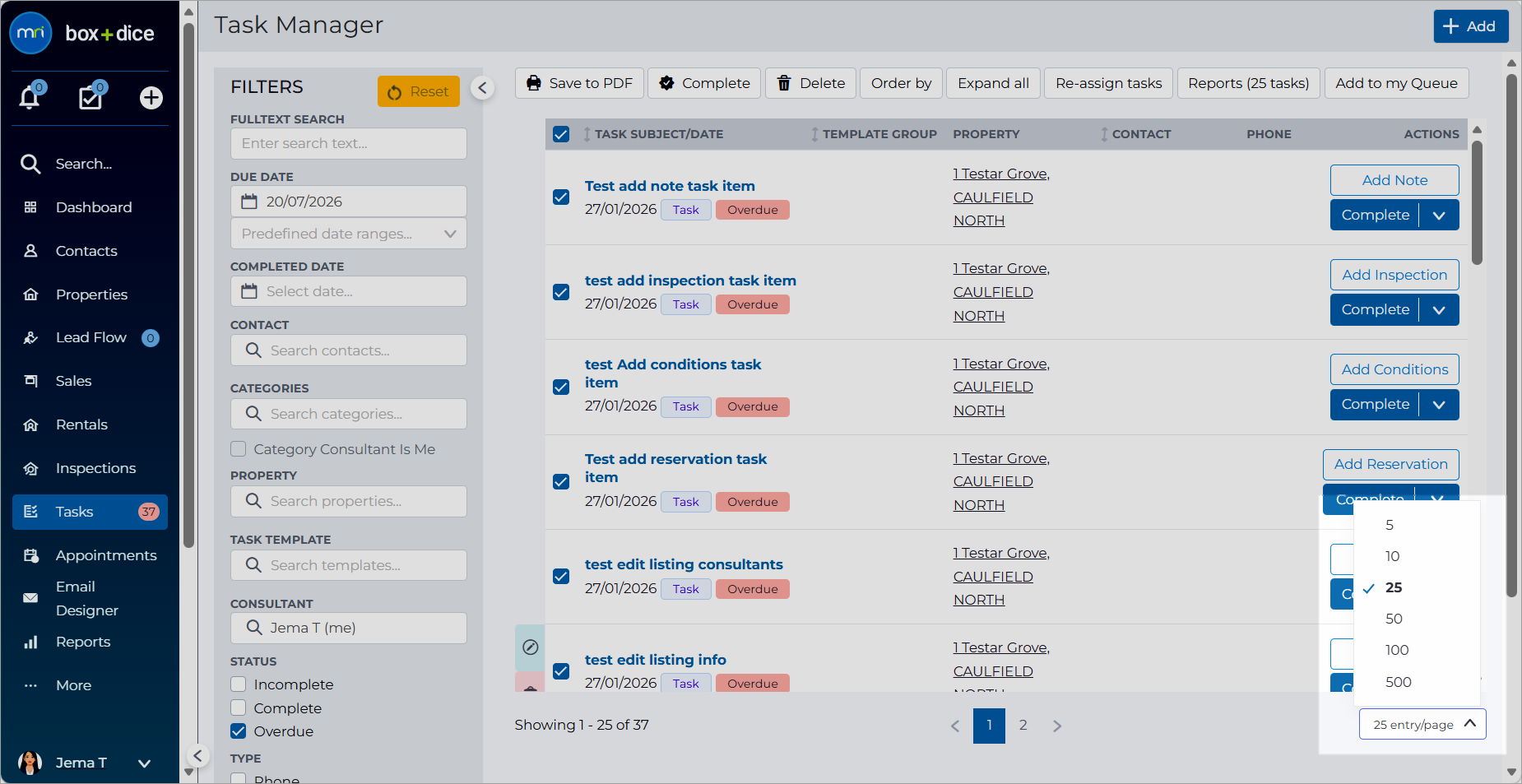The height and width of the screenshot is (784, 1522).
Task: Open the Search icon in sidebar
Action: pyautogui.click(x=30, y=164)
